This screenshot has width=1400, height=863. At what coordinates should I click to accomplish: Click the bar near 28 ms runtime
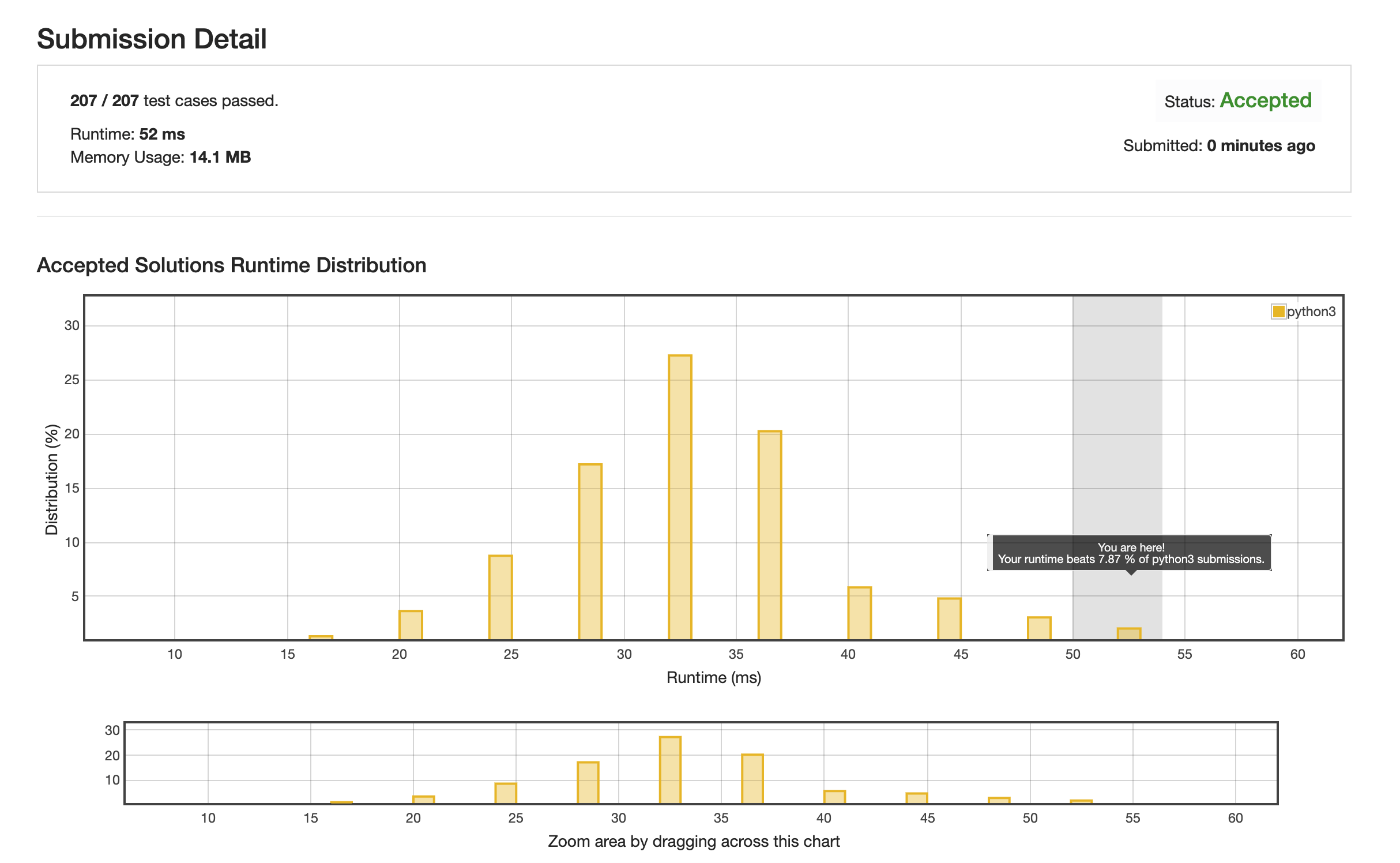tap(590, 551)
